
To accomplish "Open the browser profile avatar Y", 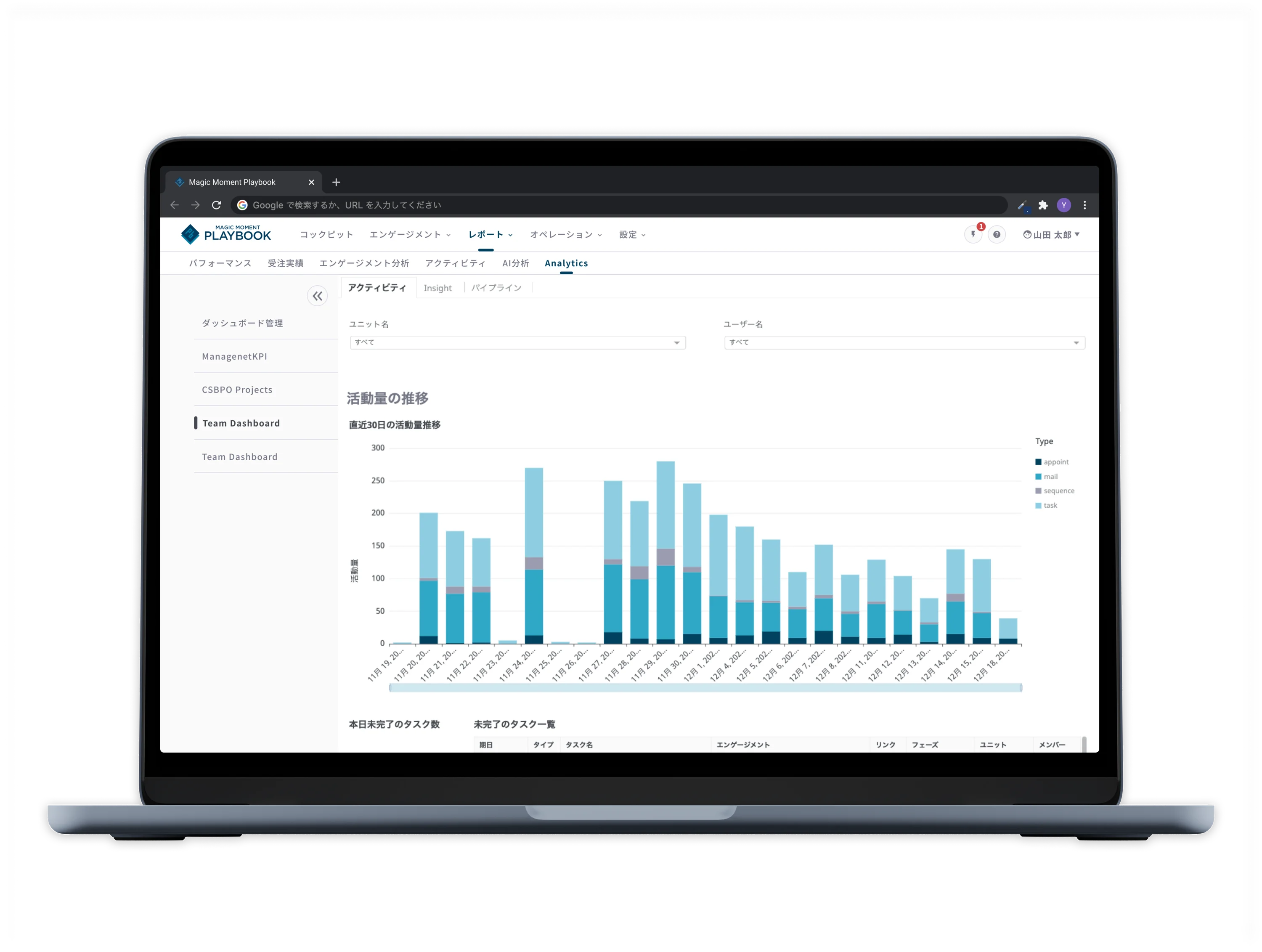I will click(x=1064, y=205).
